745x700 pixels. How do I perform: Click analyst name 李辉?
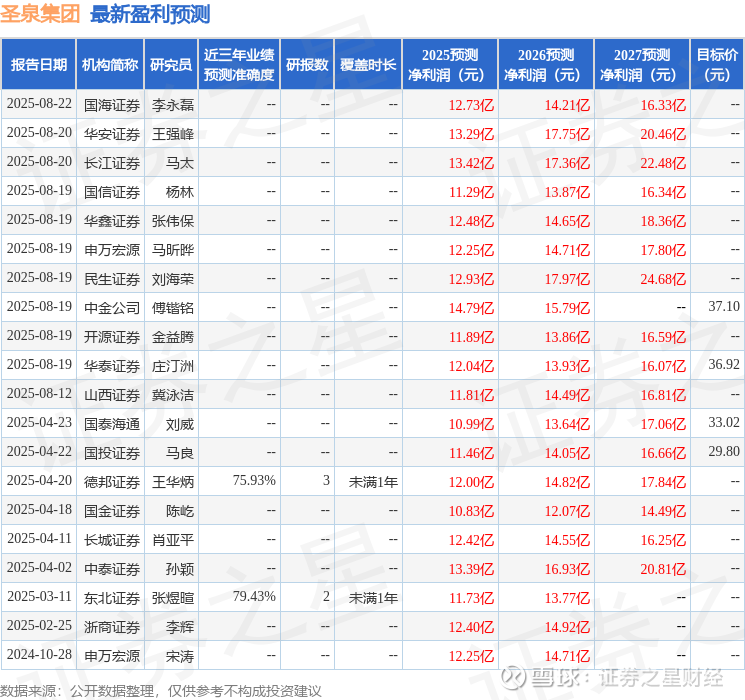[180, 627]
